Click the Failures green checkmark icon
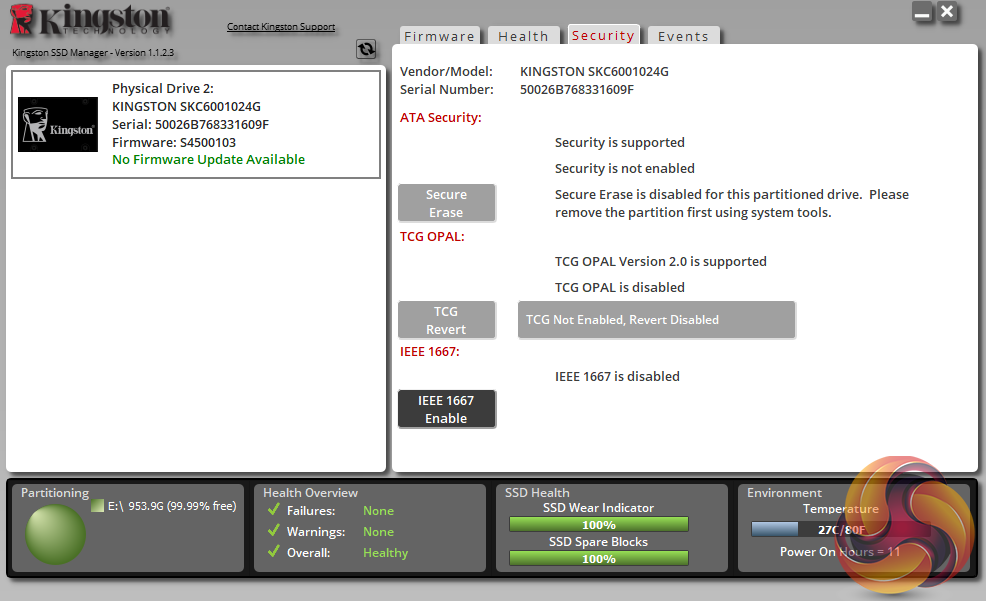The width and height of the screenshot is (986, 601). 272,511
